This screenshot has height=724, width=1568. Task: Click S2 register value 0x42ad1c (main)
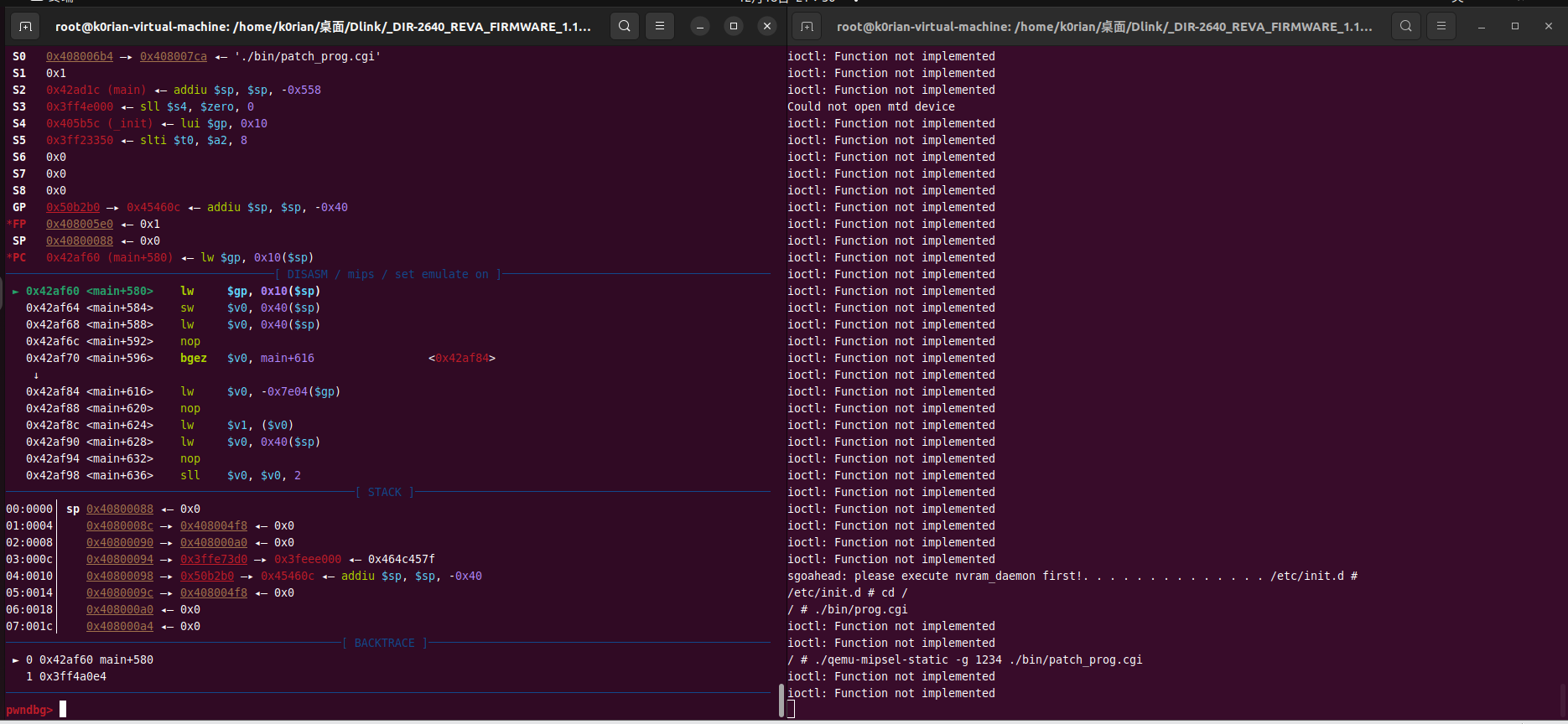click(96, 90)
